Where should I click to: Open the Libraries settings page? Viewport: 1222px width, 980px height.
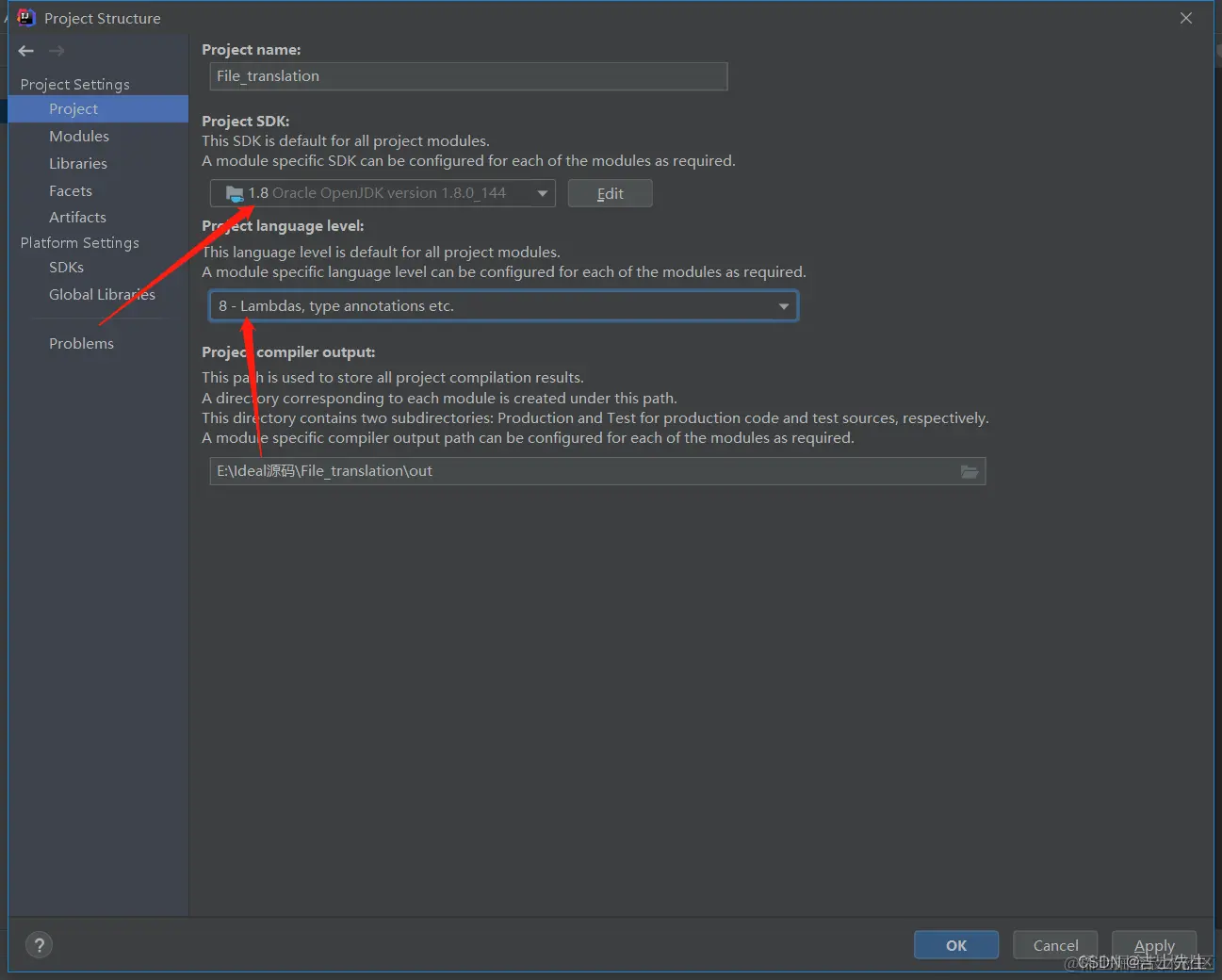(x=78, y=164)
